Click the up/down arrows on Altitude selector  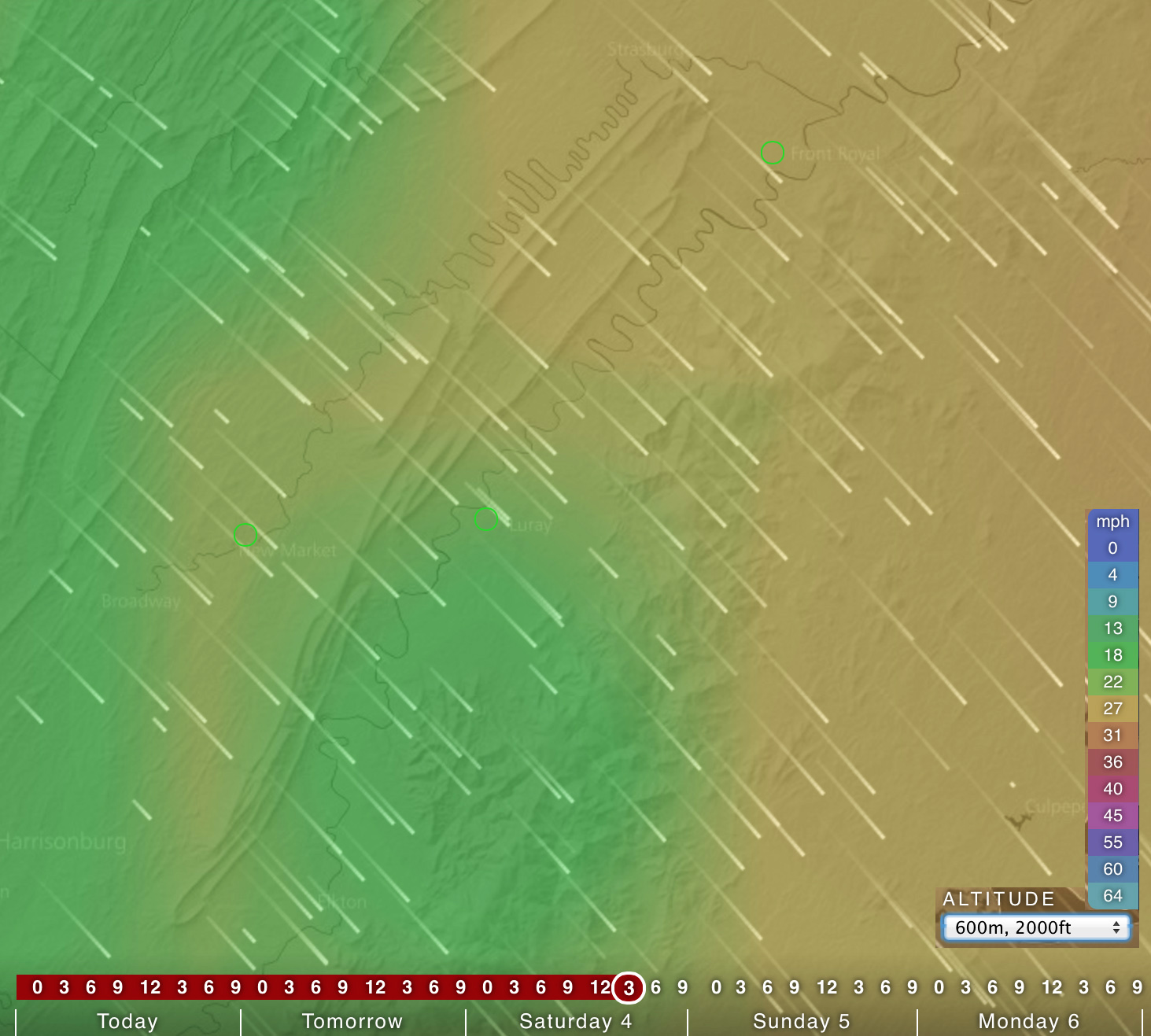point(1116,928)
